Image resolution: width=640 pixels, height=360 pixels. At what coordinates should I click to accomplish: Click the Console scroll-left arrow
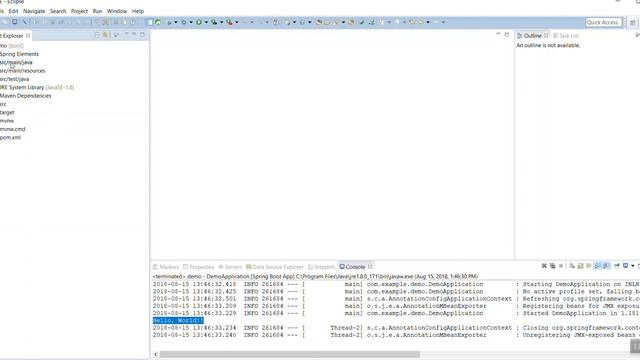pyautogui.click(x=156, y=354)
